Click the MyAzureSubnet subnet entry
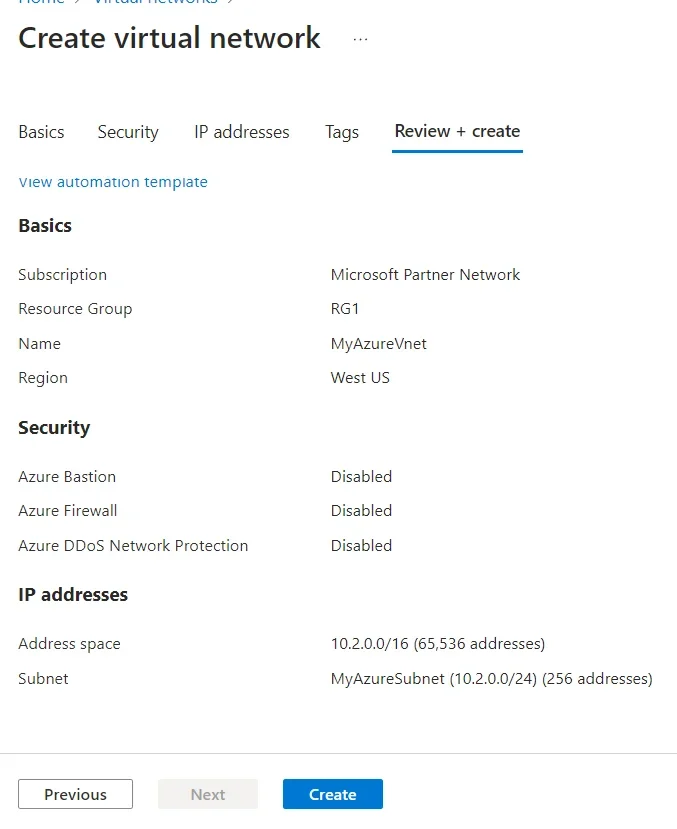The width and height of the screenshot is (677, 829). pyautogui.click(x=490, y=678)
